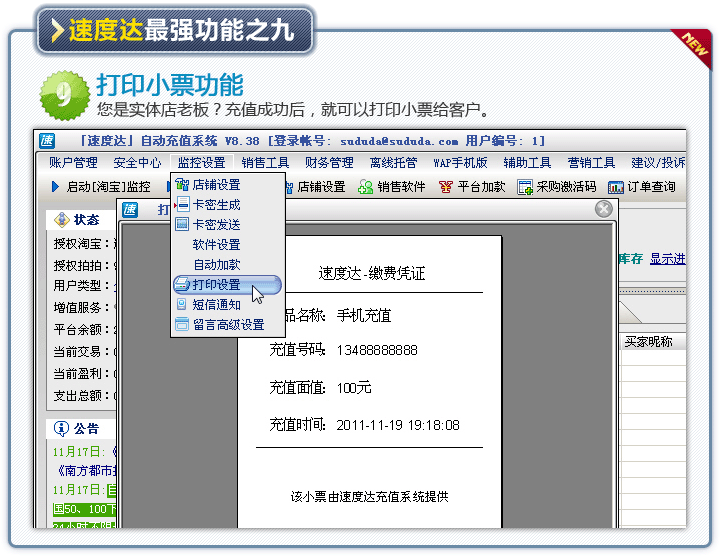Viewport: 720px width, 557px height.
Task: Choose 留言高级设置 in the dropdown menu
Action: coord(229,325)
